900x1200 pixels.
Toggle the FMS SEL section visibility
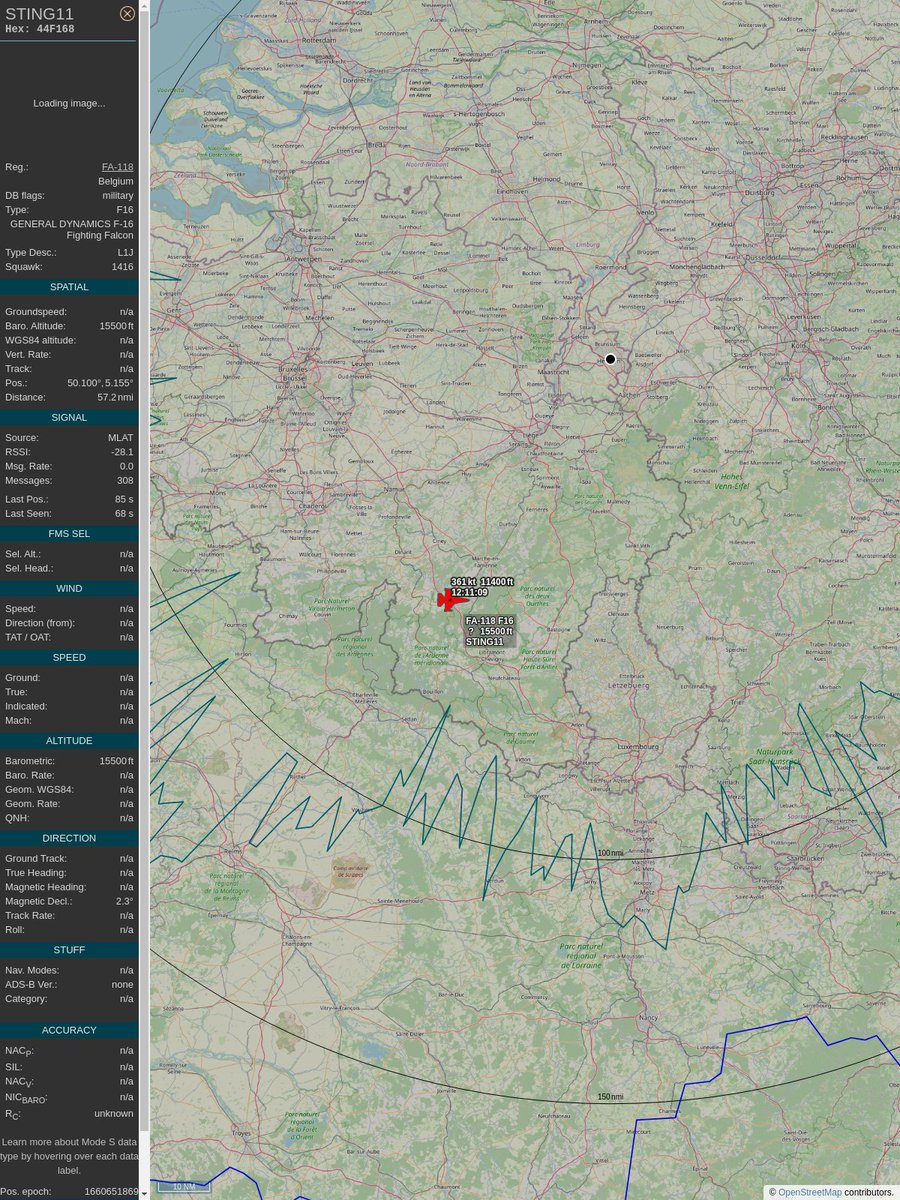point(68,533)
